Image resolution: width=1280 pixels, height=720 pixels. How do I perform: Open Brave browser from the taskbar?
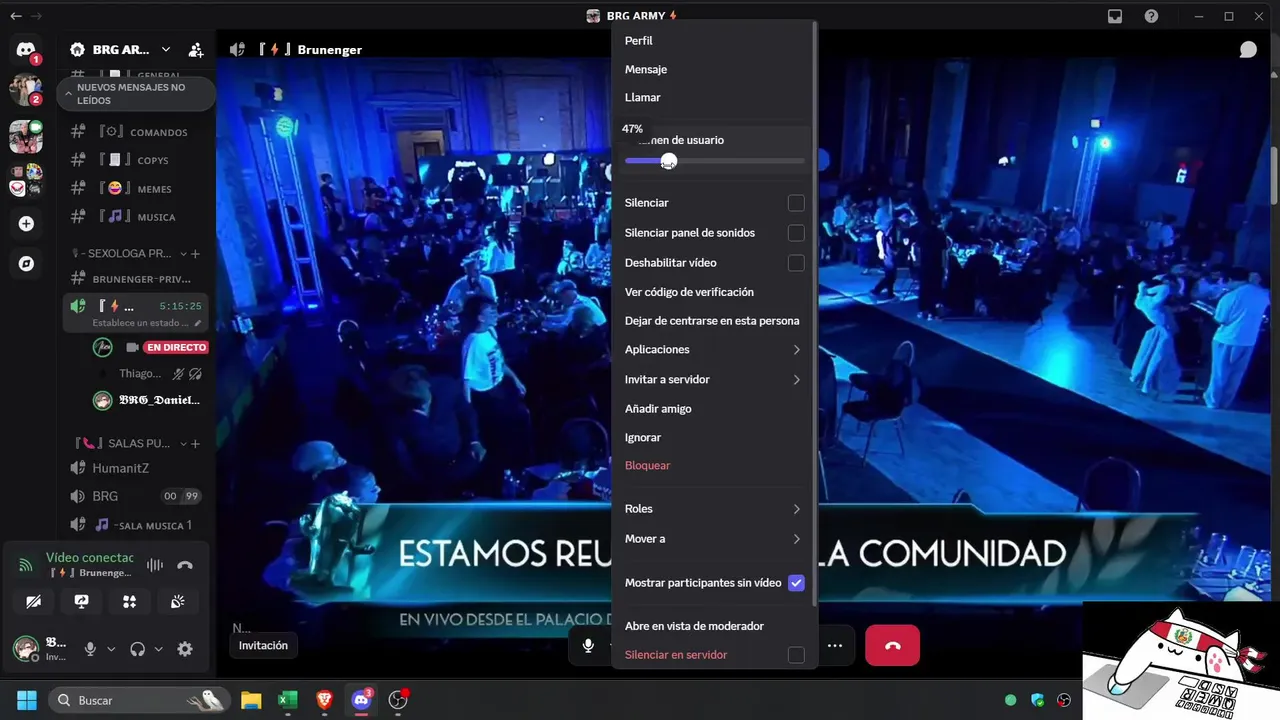pyautogui.click(x=325, y=700)
